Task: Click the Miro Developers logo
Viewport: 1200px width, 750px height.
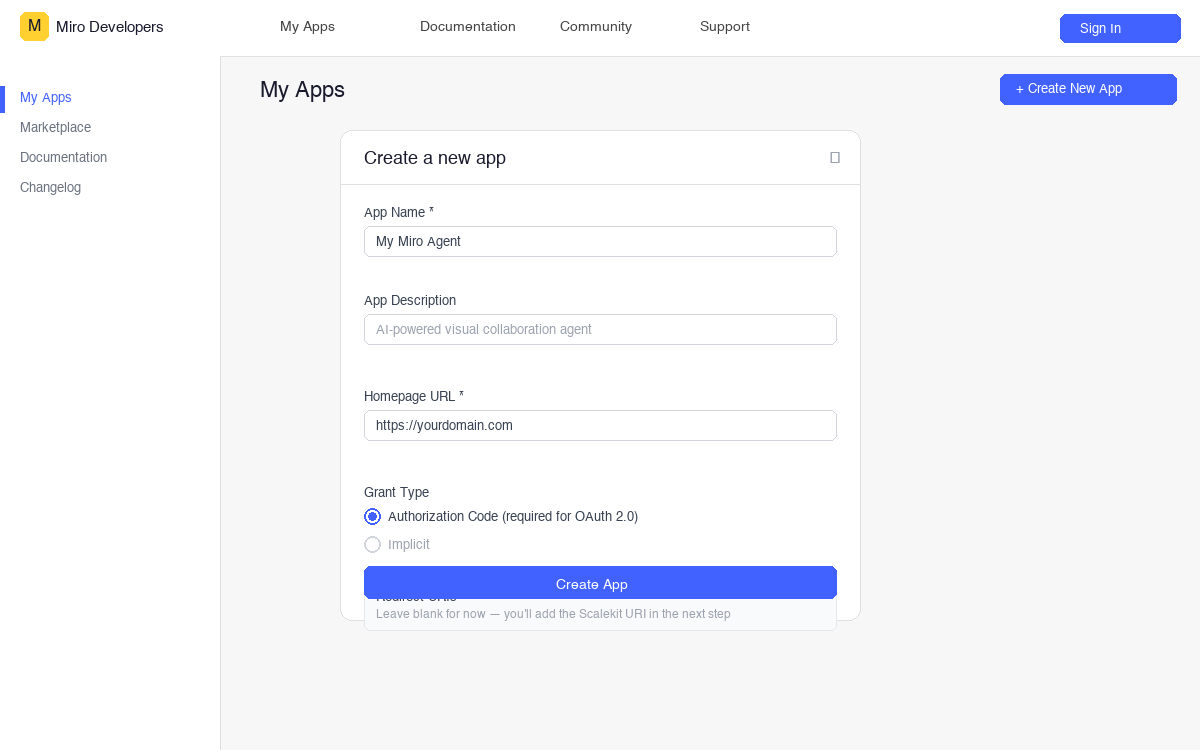Action: [91, 27]
